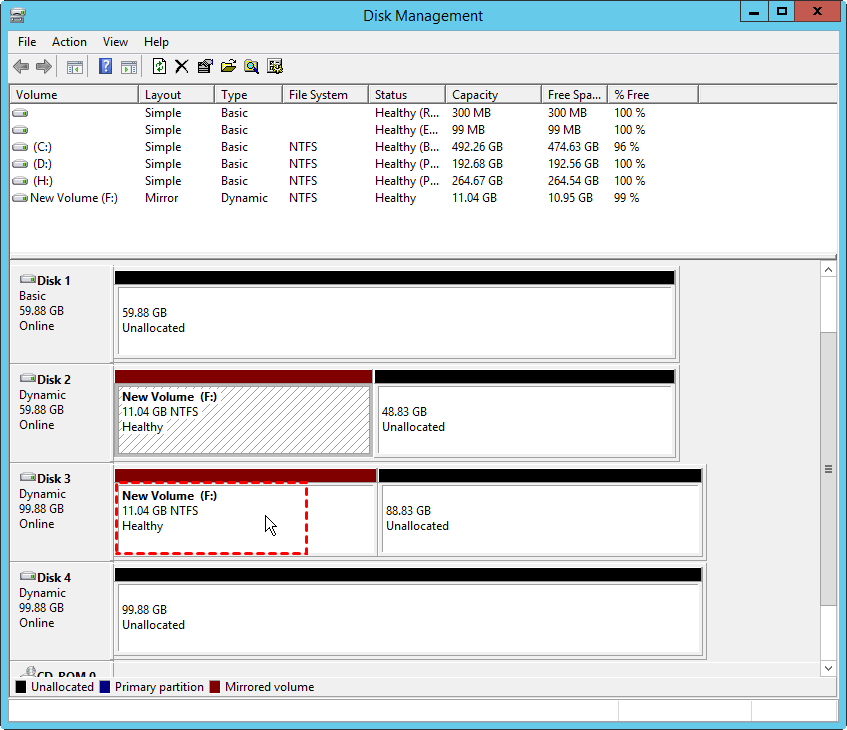Select the drive icon of the 300 MB volume
This screenshot has height=730, width=847.
(x=20, y=113)
